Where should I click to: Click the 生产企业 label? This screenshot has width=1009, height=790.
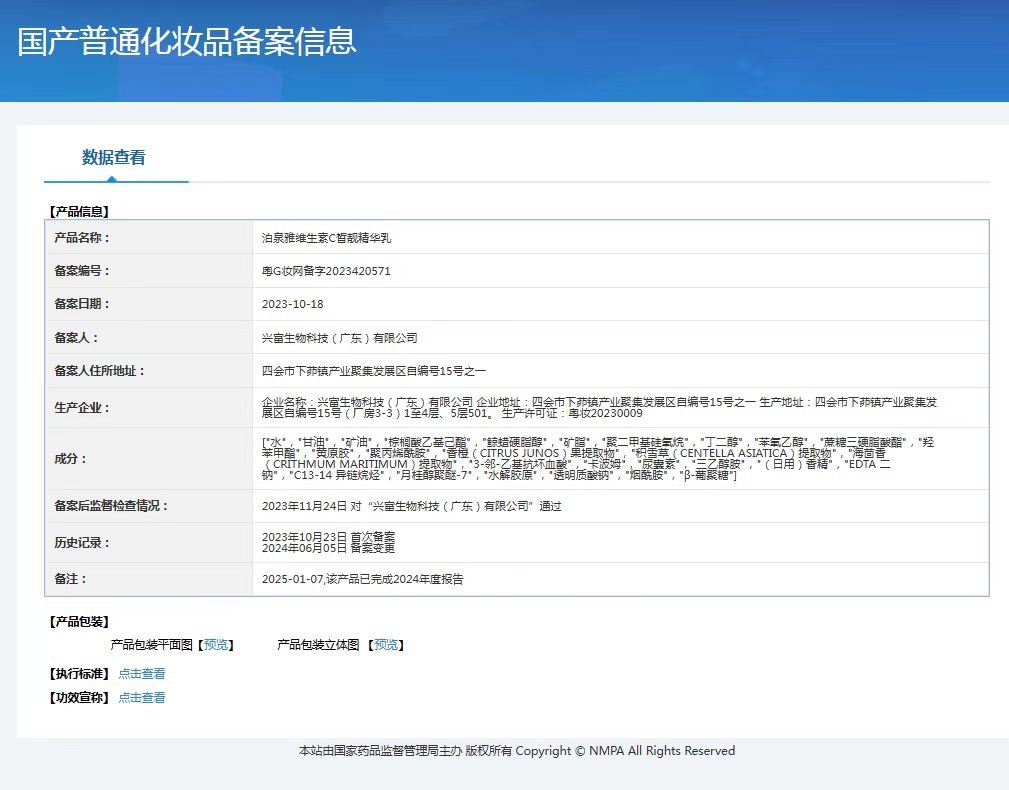pos(82,408)
